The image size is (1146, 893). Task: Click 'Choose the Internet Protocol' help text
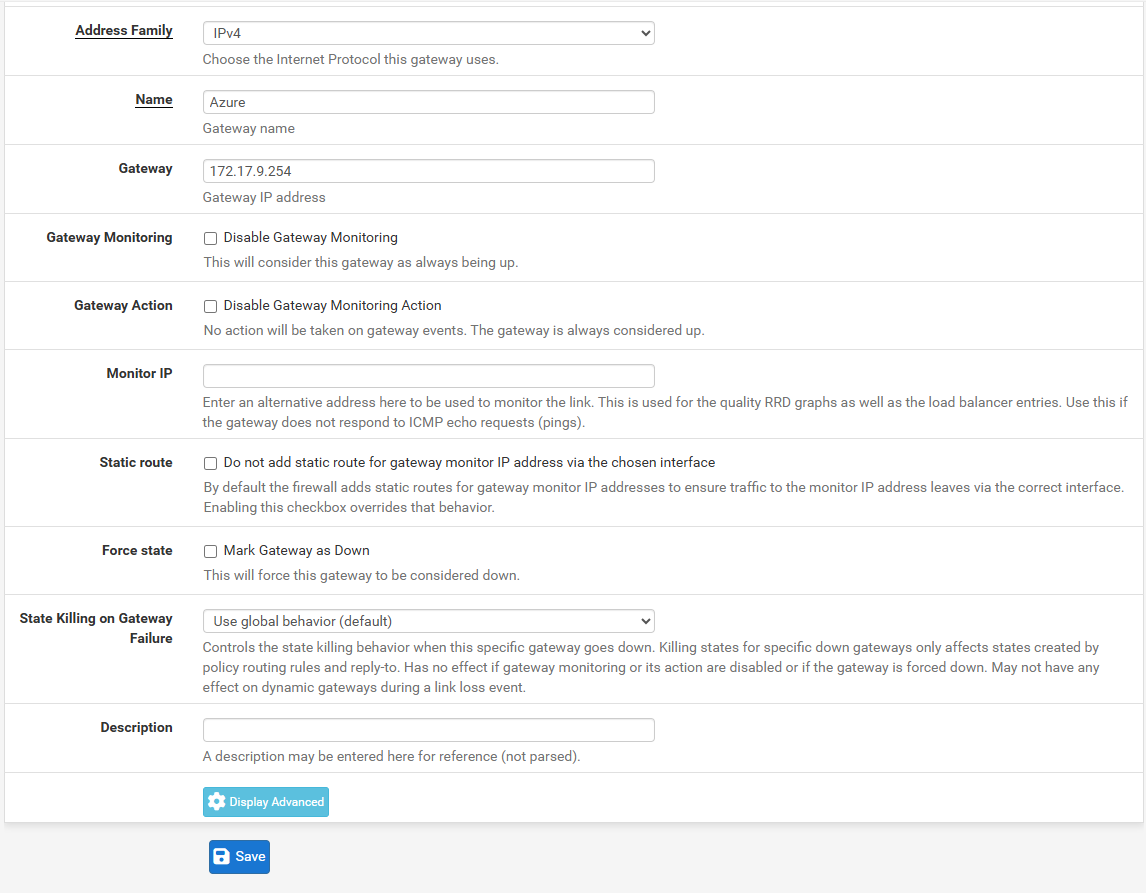[351, 59]
